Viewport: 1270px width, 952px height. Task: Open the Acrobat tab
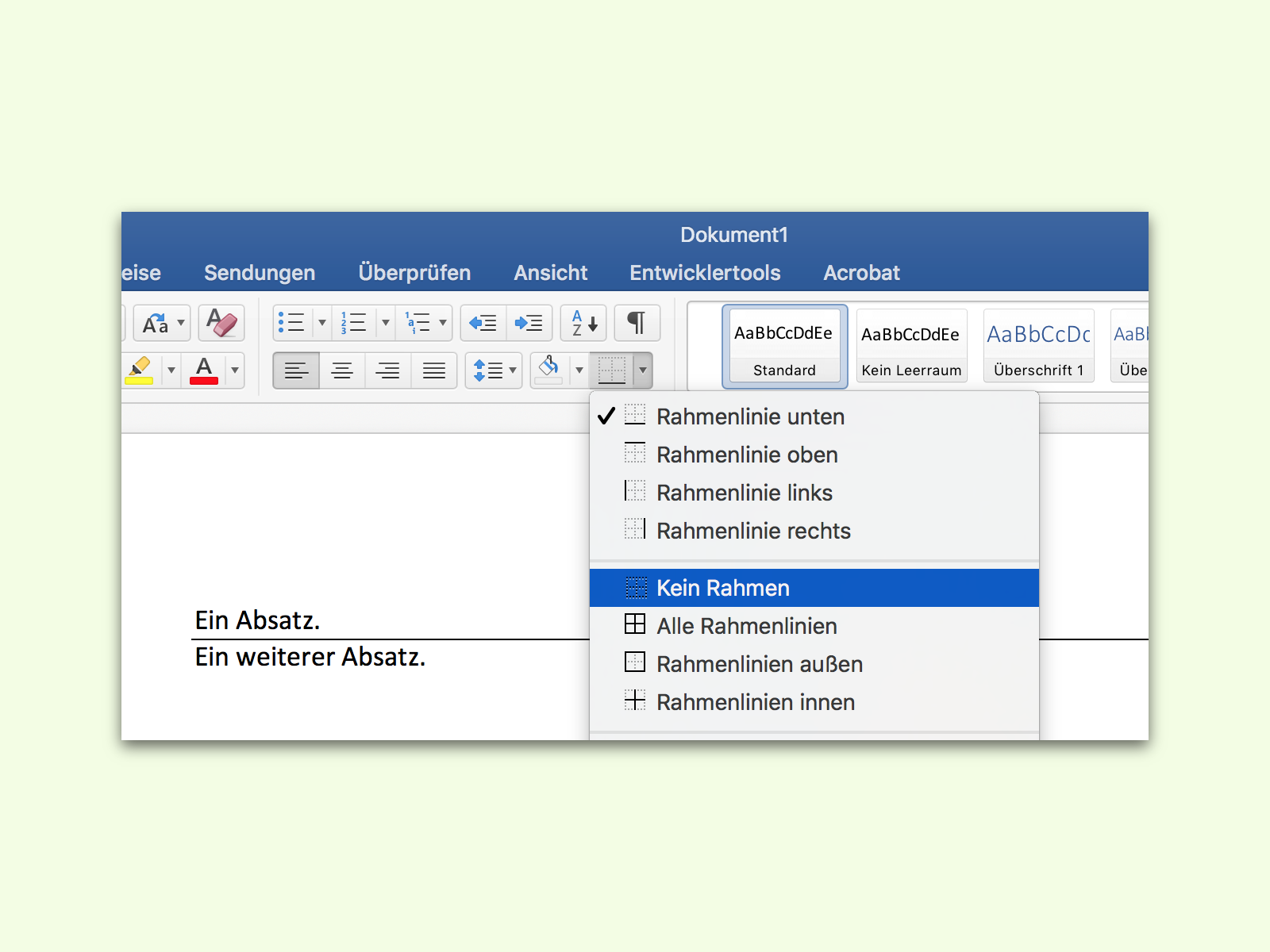click(861, 273)
